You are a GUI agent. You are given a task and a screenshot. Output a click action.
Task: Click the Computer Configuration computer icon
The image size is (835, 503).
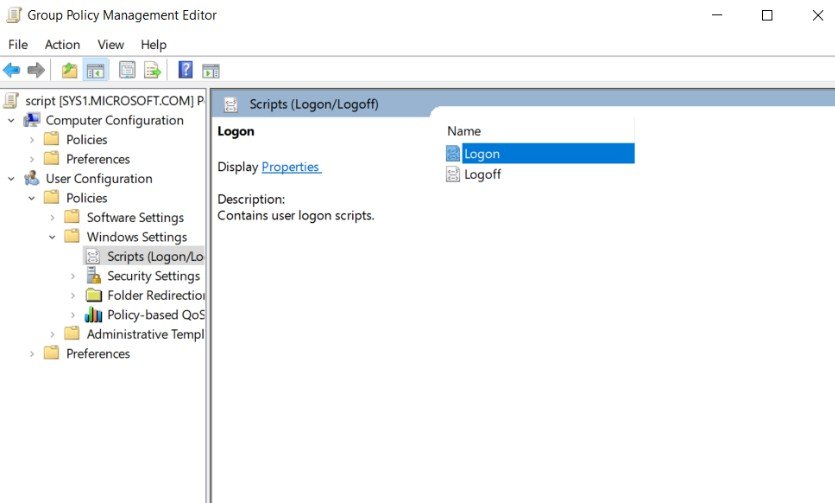32,120
